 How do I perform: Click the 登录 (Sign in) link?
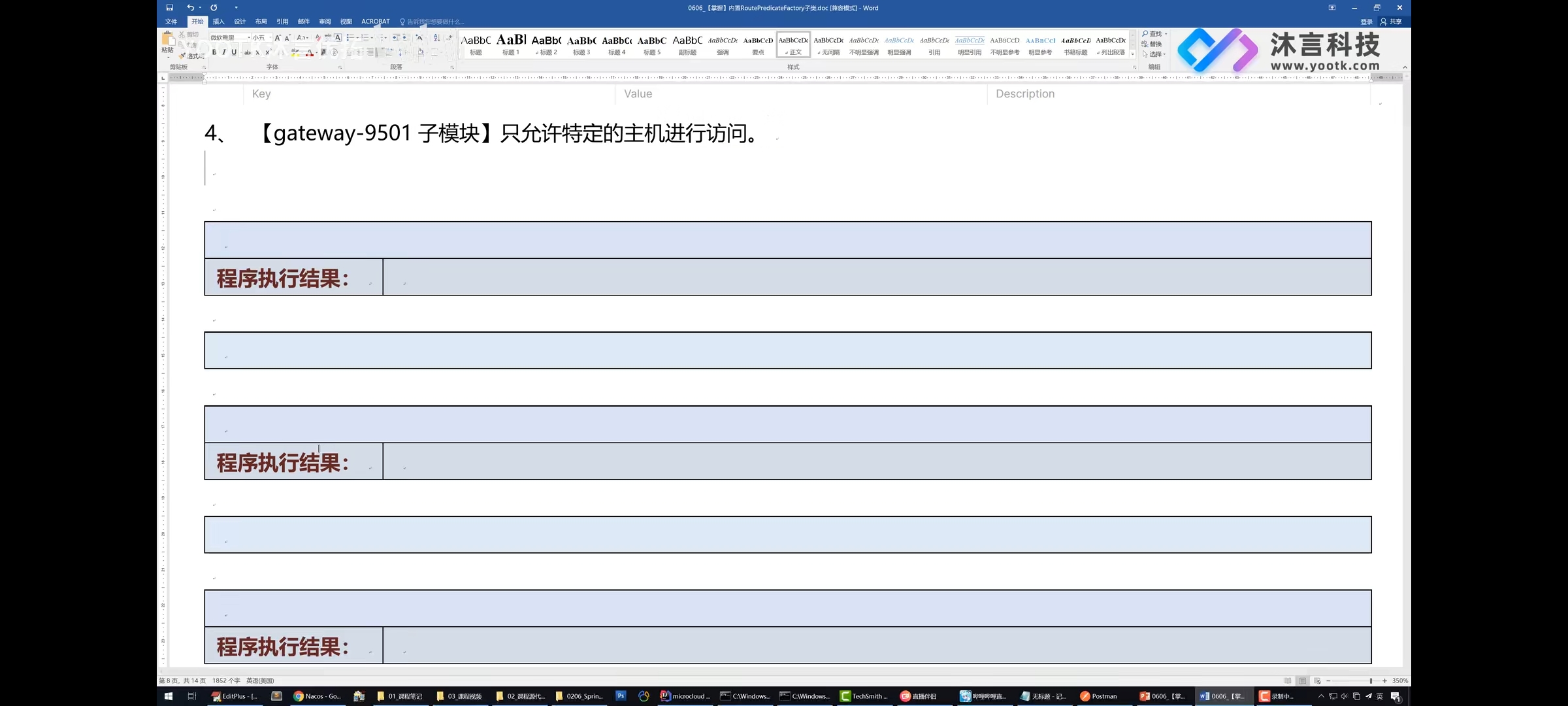click(1366, 22)
